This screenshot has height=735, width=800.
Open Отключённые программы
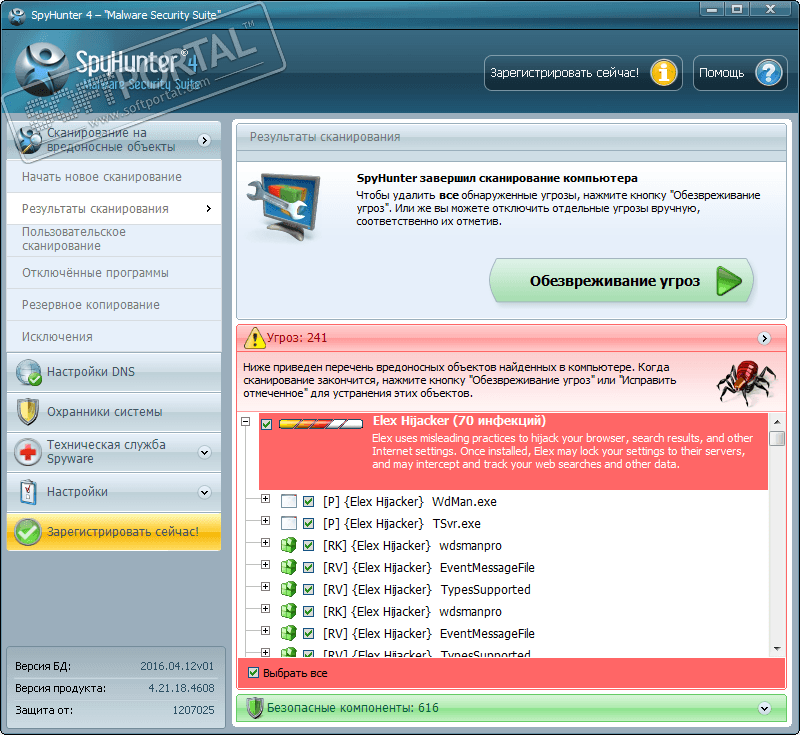coord(114,273)
